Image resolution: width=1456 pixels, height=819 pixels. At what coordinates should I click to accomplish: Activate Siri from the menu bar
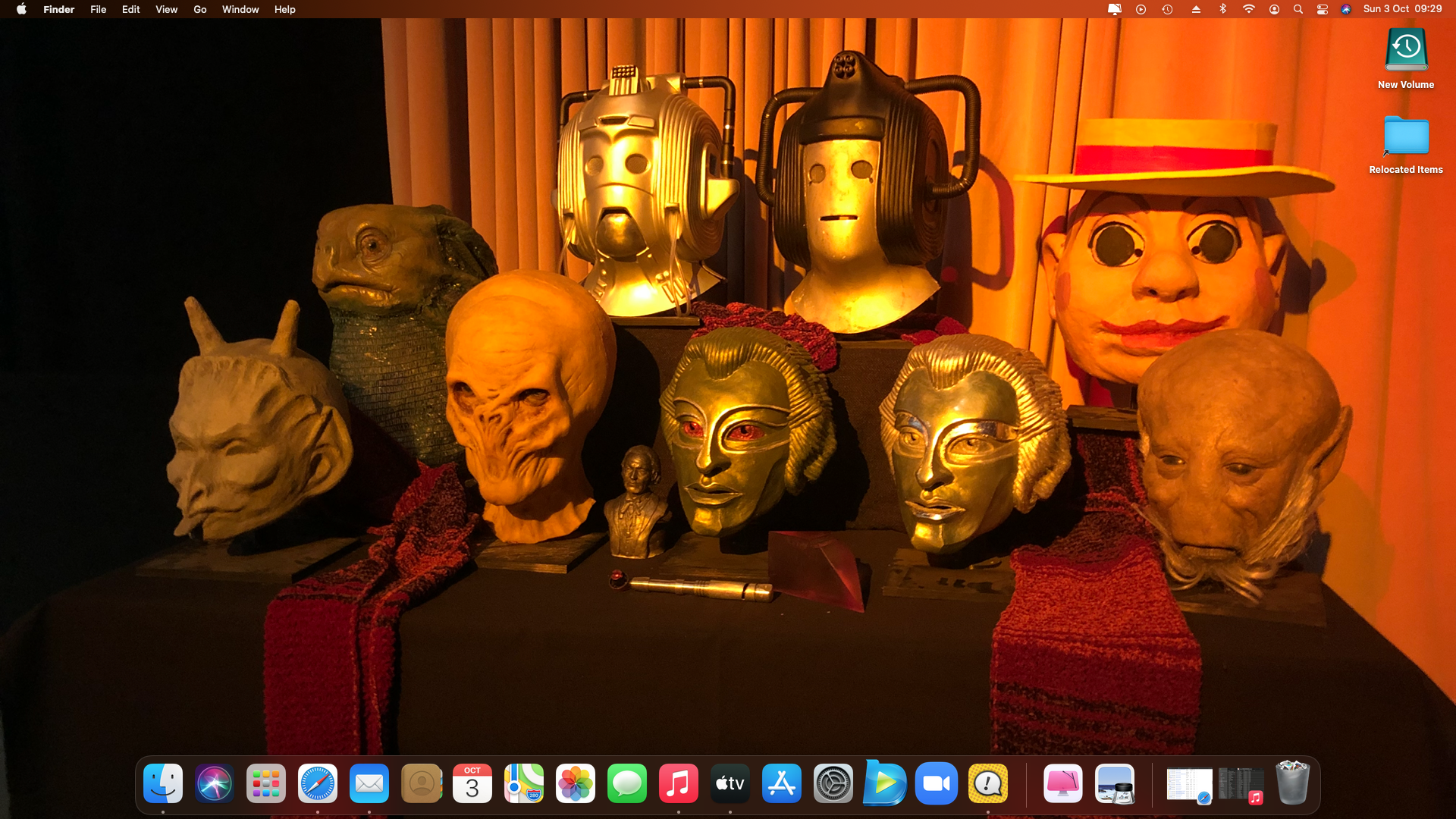pos(1346,9)
